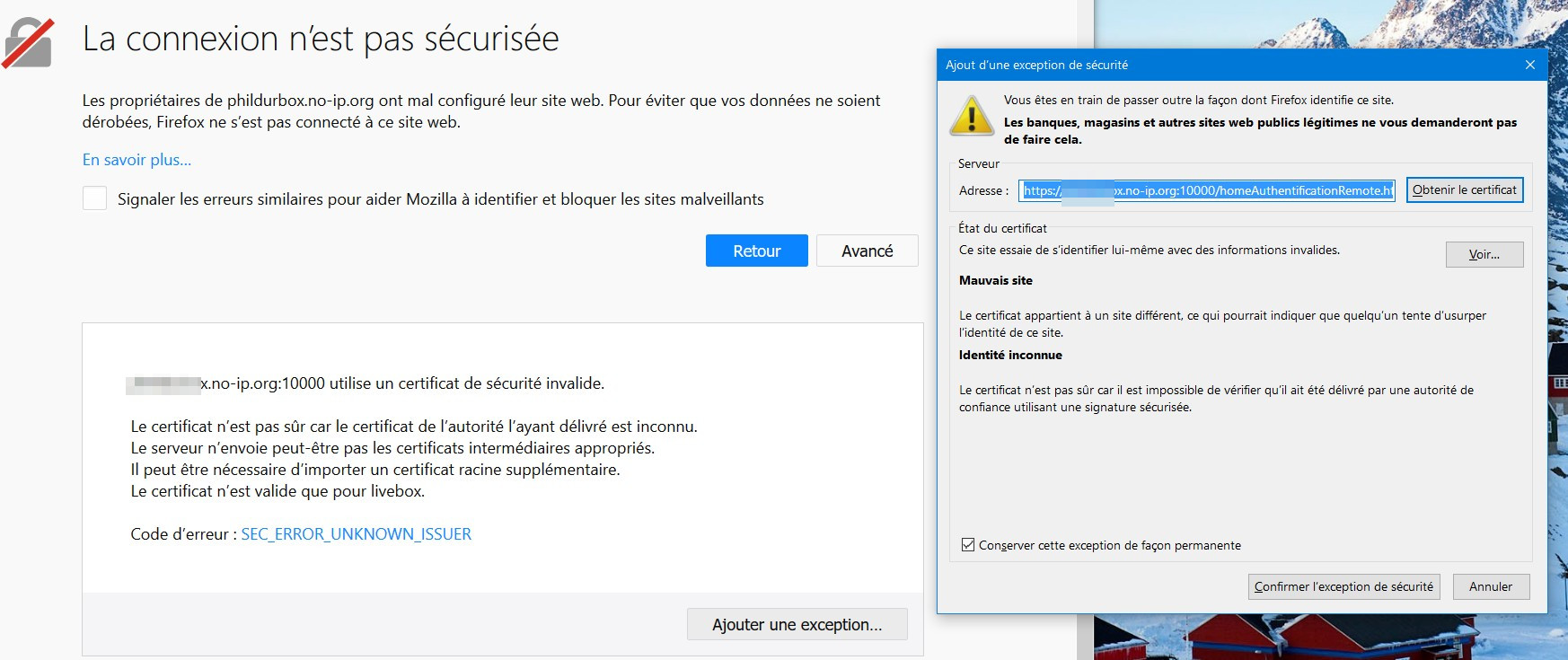Click the Avancé button
This screenshot has height=660, width=1568.
[868, 251]
